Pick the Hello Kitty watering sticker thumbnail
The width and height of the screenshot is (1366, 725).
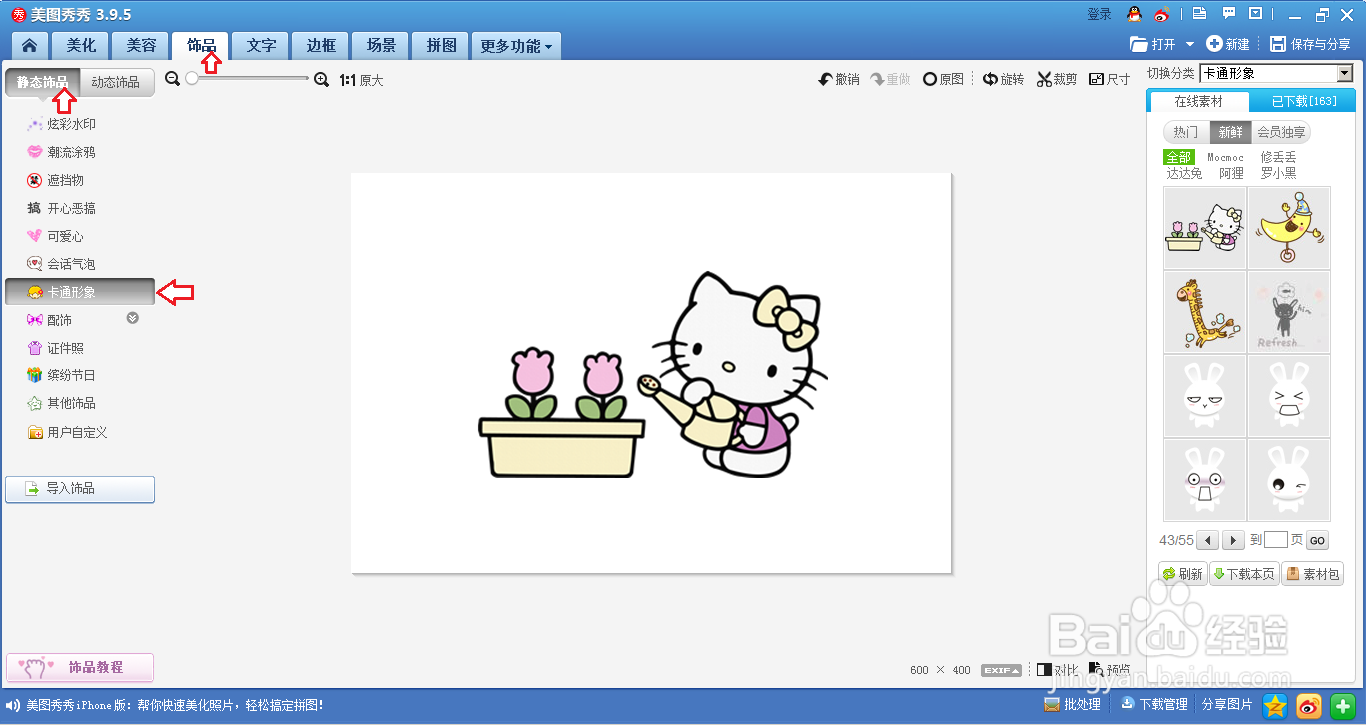point(1204,228)
